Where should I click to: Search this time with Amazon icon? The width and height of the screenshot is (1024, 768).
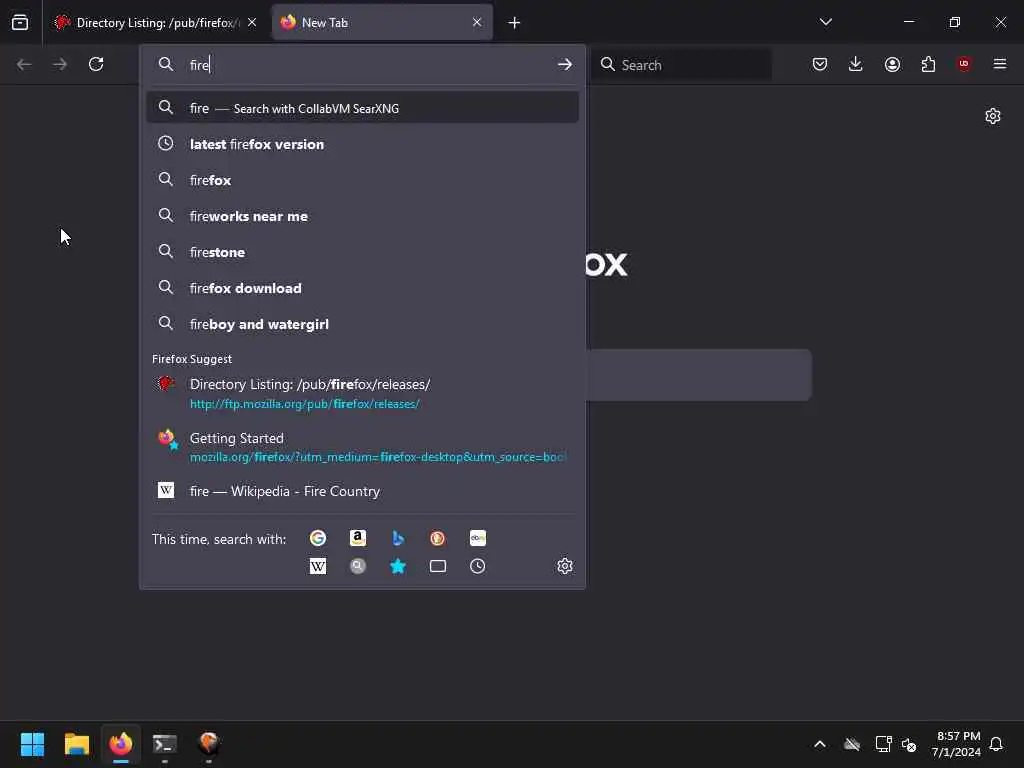[358, 538]
